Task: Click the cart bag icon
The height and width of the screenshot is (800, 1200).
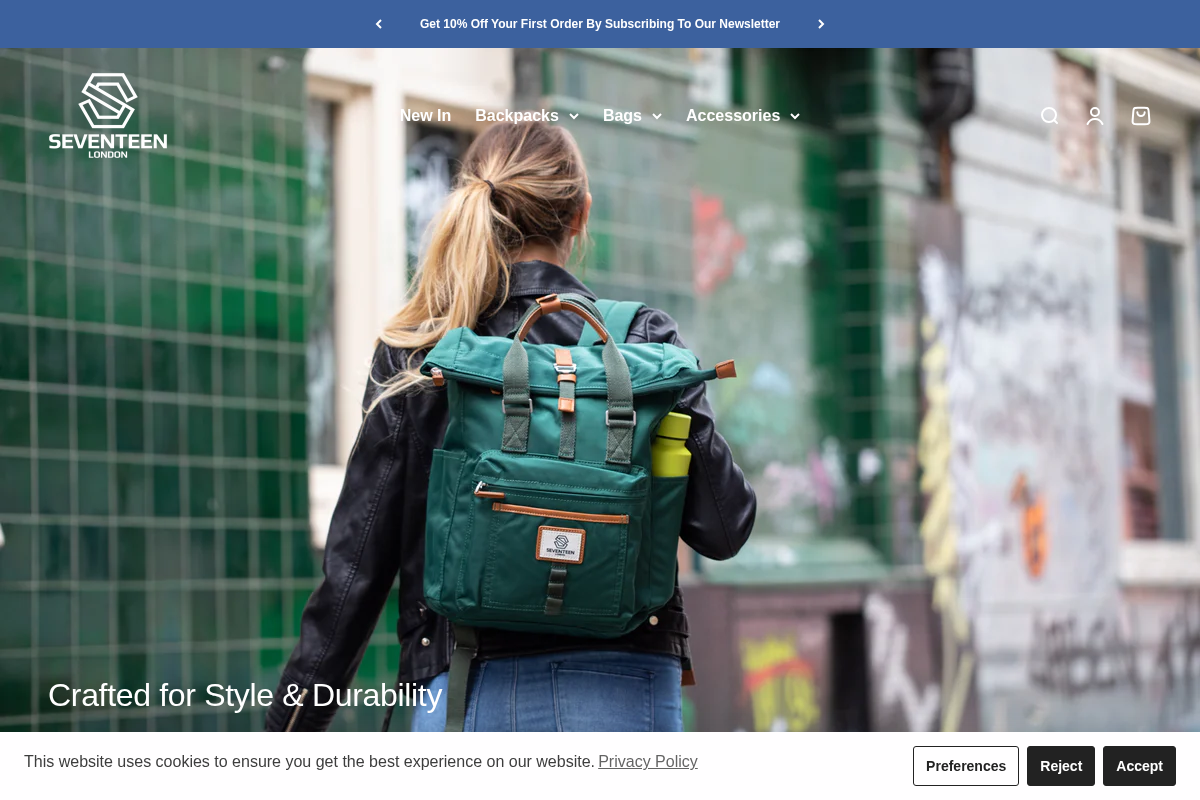Action: coord(1141,116)
